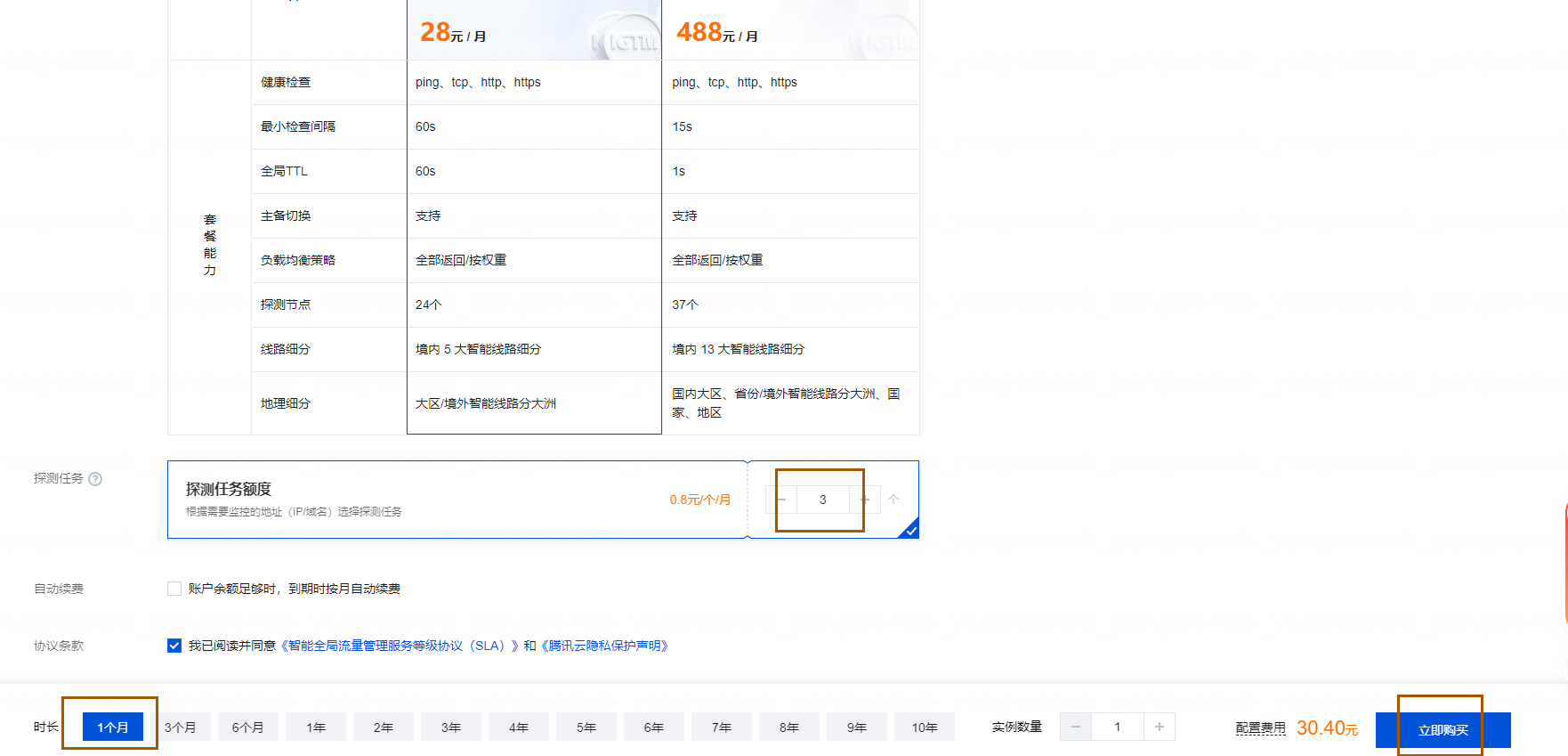
Task: Click the 地理细分 row label
Action: [286, 403]
